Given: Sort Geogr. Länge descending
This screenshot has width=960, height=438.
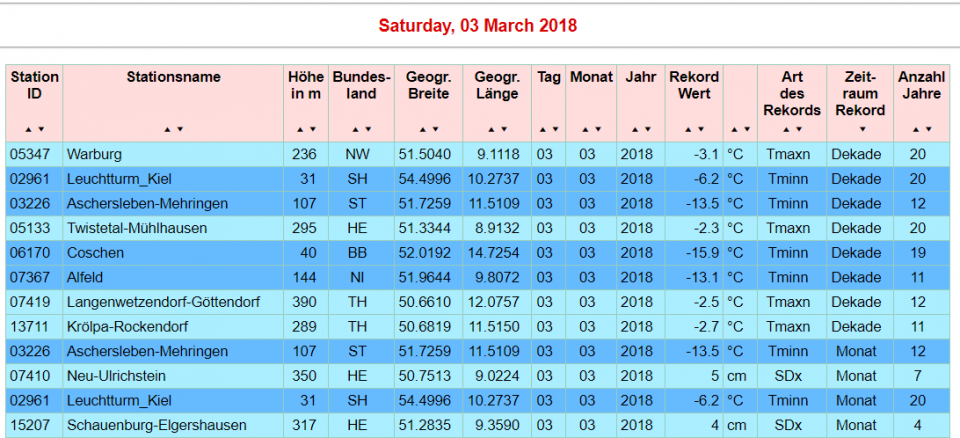Looking at the screenshot, I should pyautogui.click(x=502, y=129).
